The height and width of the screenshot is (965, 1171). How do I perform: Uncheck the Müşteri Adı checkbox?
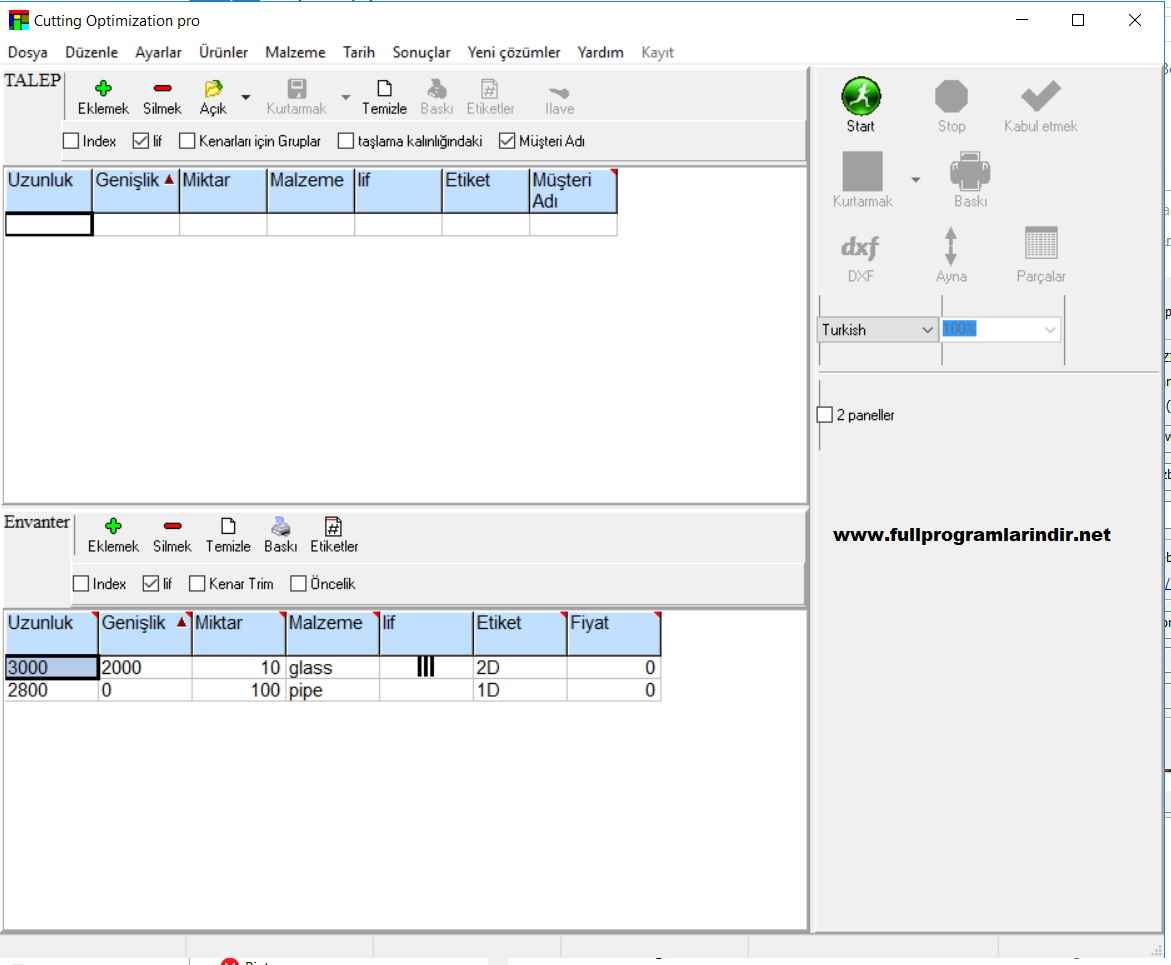507,141
